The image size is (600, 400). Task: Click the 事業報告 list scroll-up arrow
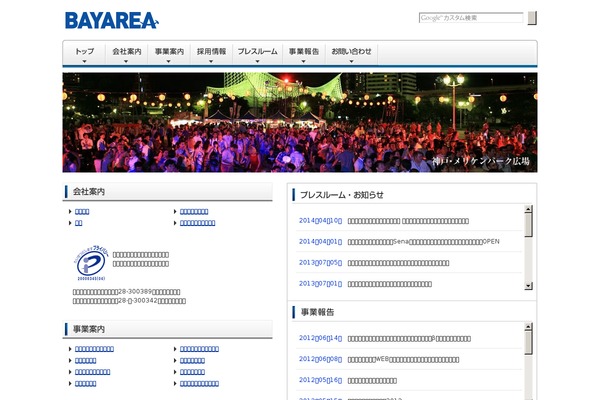528,327
